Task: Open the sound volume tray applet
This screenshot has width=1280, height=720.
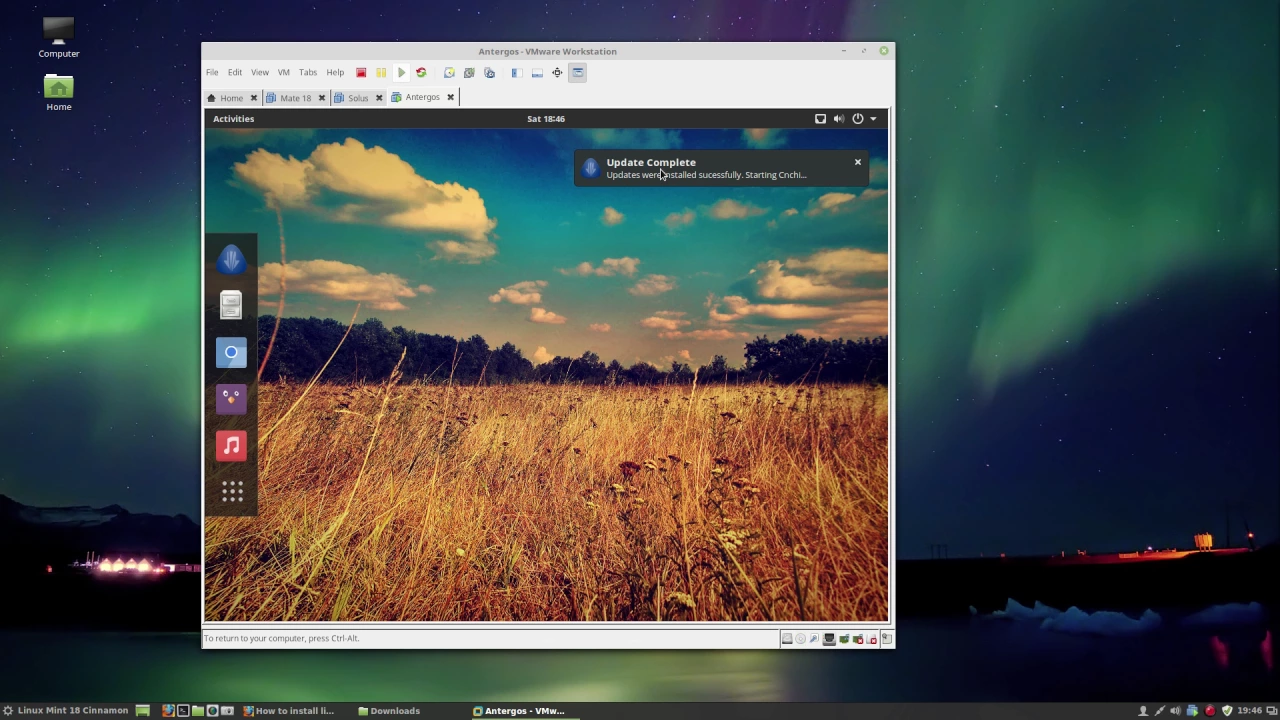Action: [1176, 711]
